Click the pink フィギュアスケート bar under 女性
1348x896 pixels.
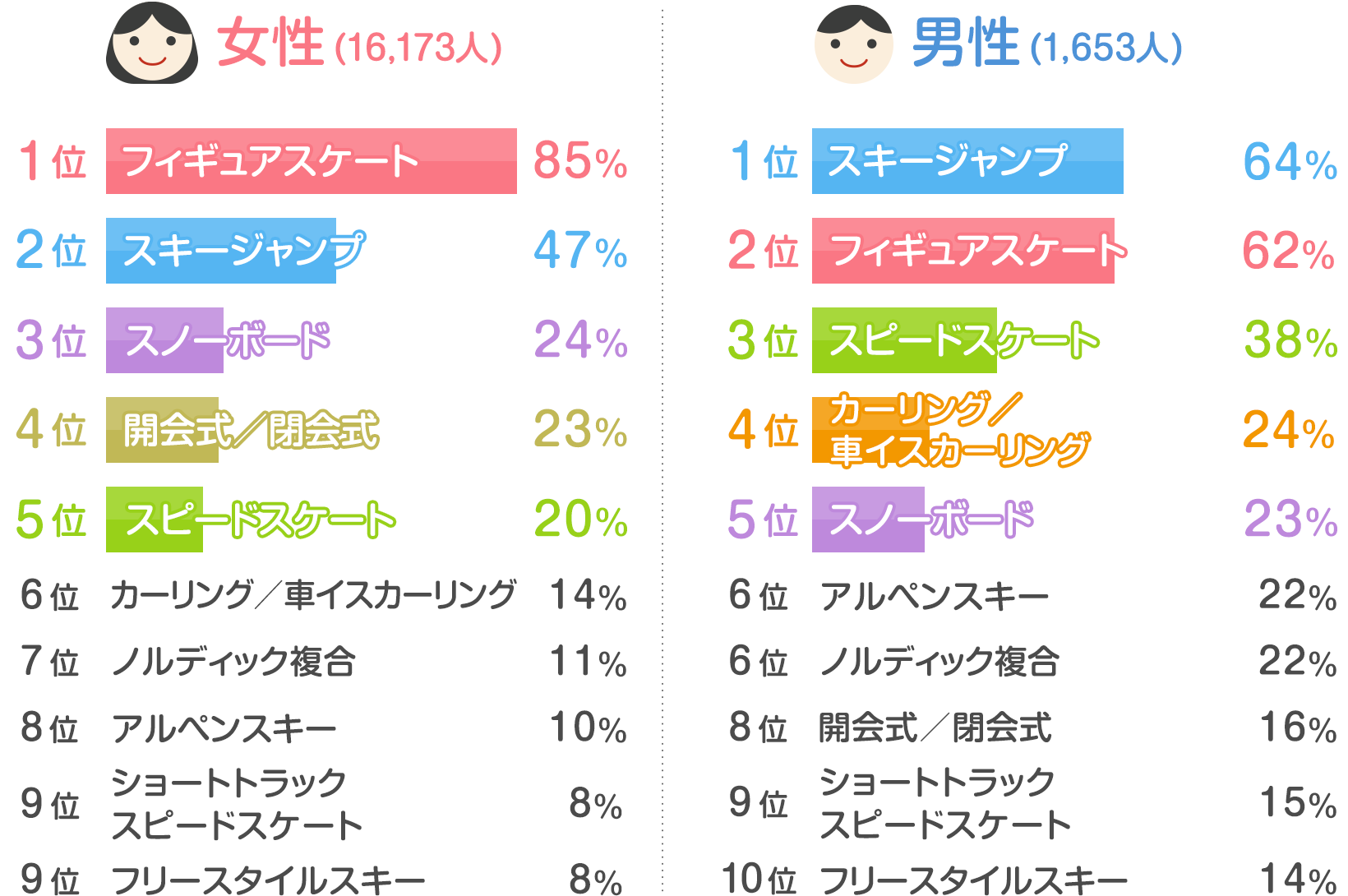tap(311, 161)
